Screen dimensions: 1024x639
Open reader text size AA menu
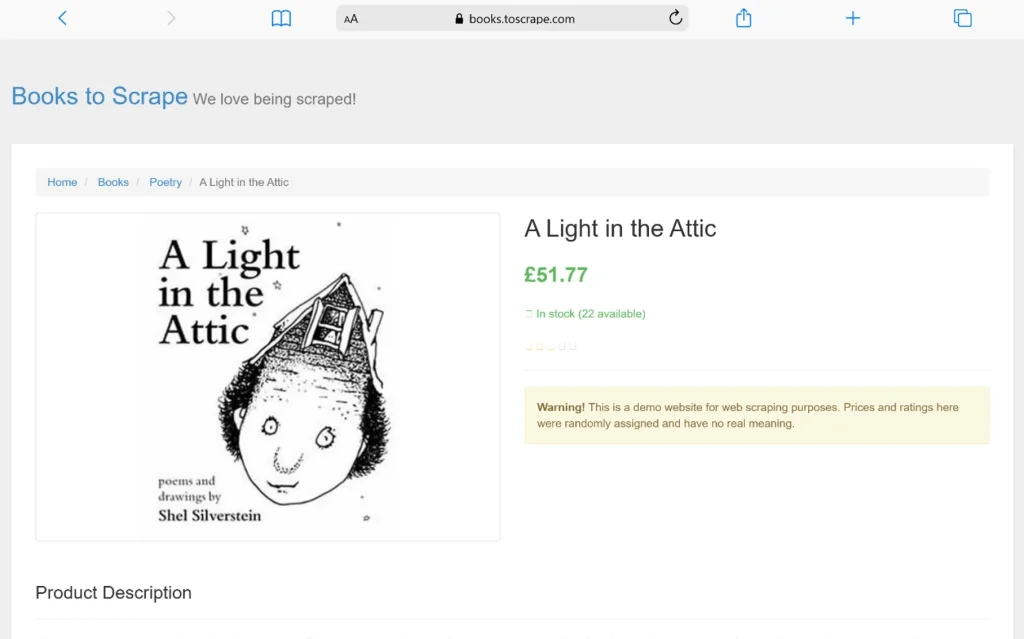click(351, 19)
